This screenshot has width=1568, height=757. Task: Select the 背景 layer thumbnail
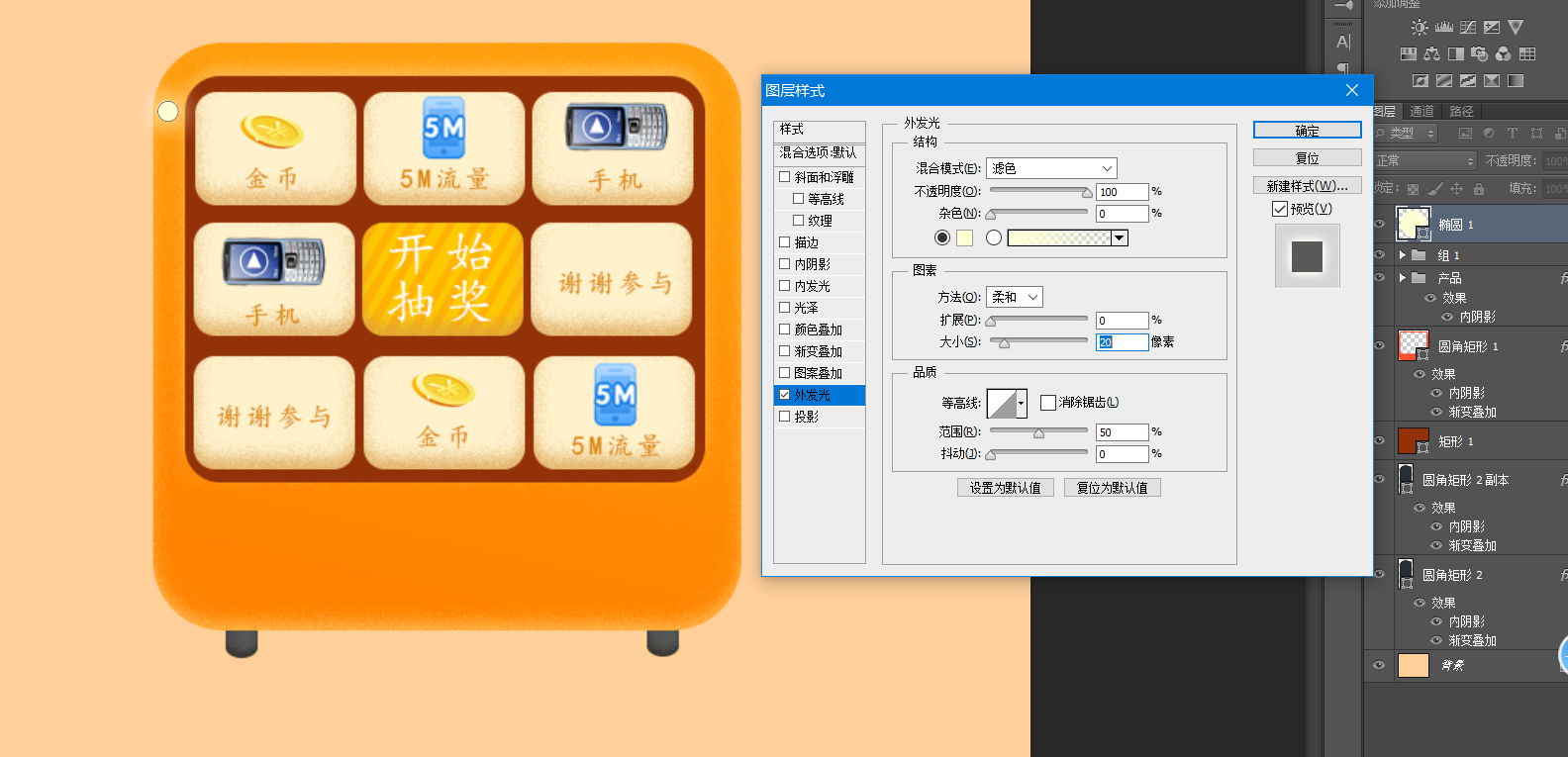pyautogui.click(x=1414, y=665)
